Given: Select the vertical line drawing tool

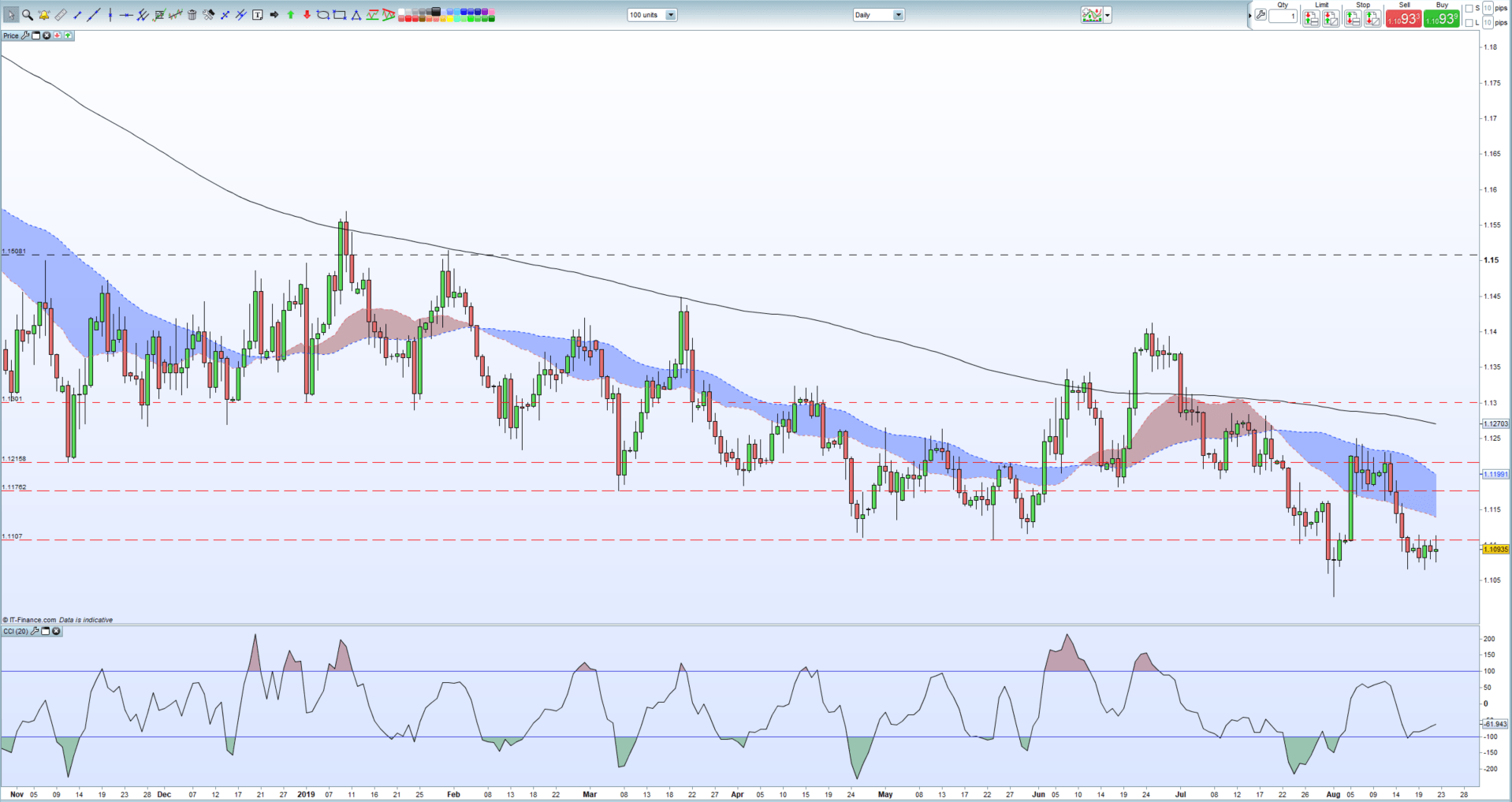Looking at the screenshot, I should point(110,15).
